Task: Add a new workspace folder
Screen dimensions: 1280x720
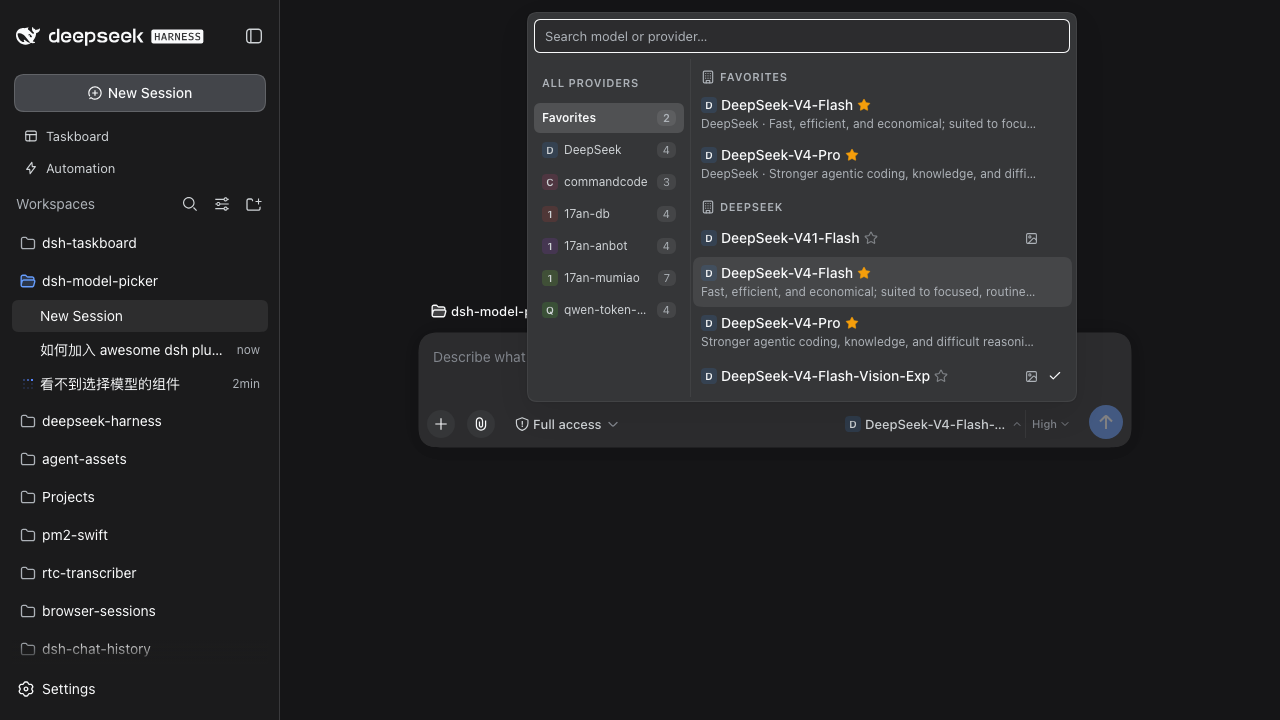Action: (x=254, y=204)
